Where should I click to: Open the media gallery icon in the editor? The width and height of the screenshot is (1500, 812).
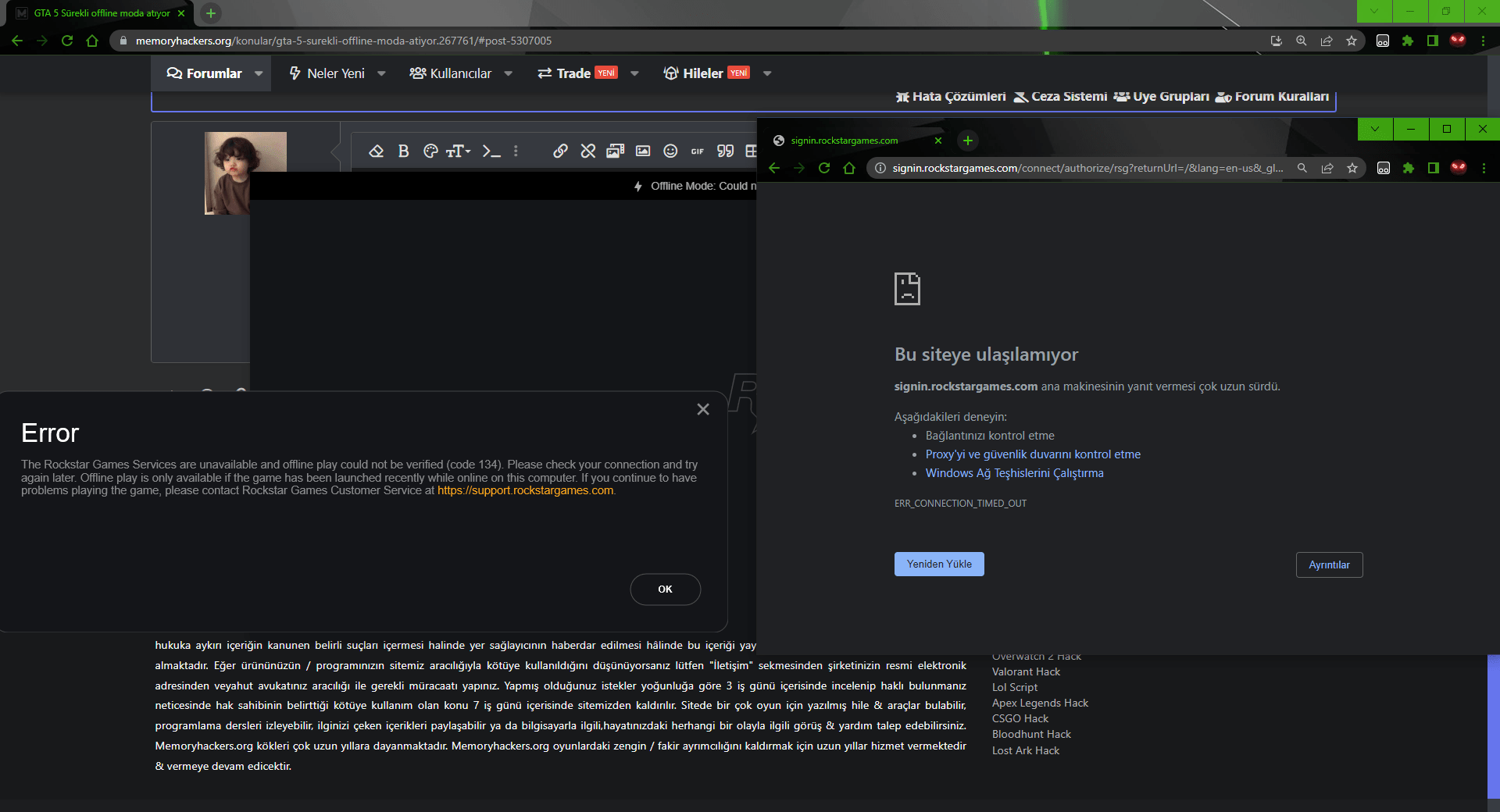(616, 151)
